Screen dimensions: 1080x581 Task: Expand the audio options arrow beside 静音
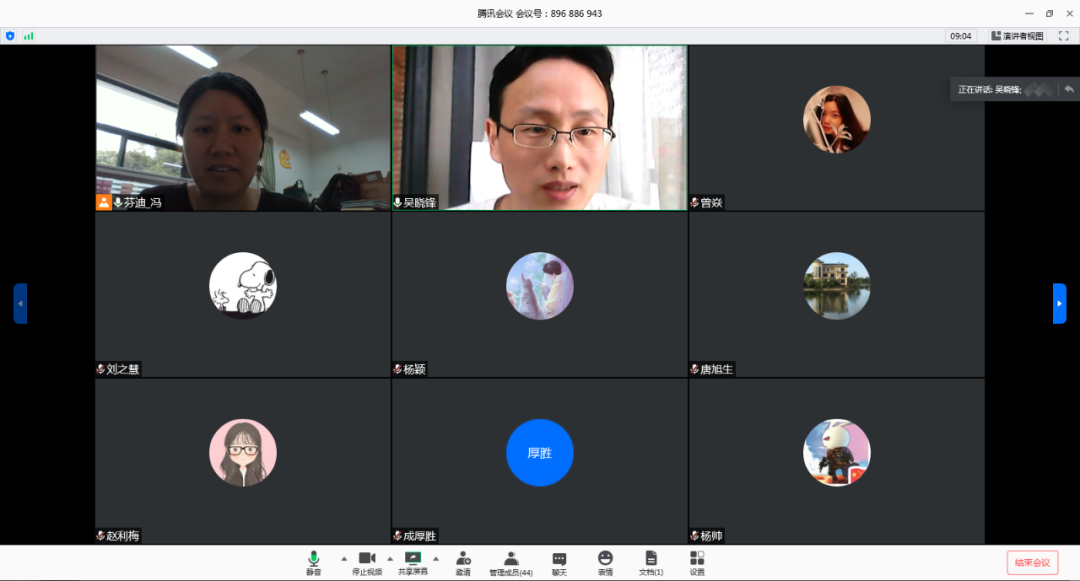(x=344, y=558)
